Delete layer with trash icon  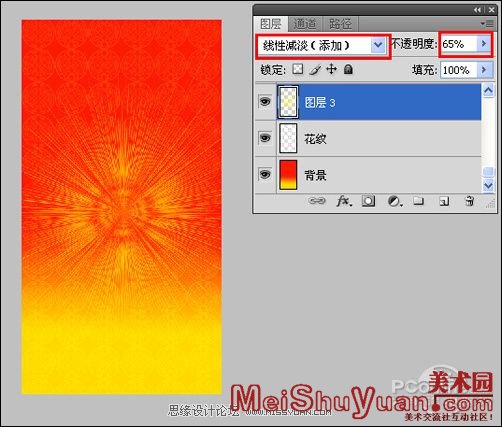(469, 201)
